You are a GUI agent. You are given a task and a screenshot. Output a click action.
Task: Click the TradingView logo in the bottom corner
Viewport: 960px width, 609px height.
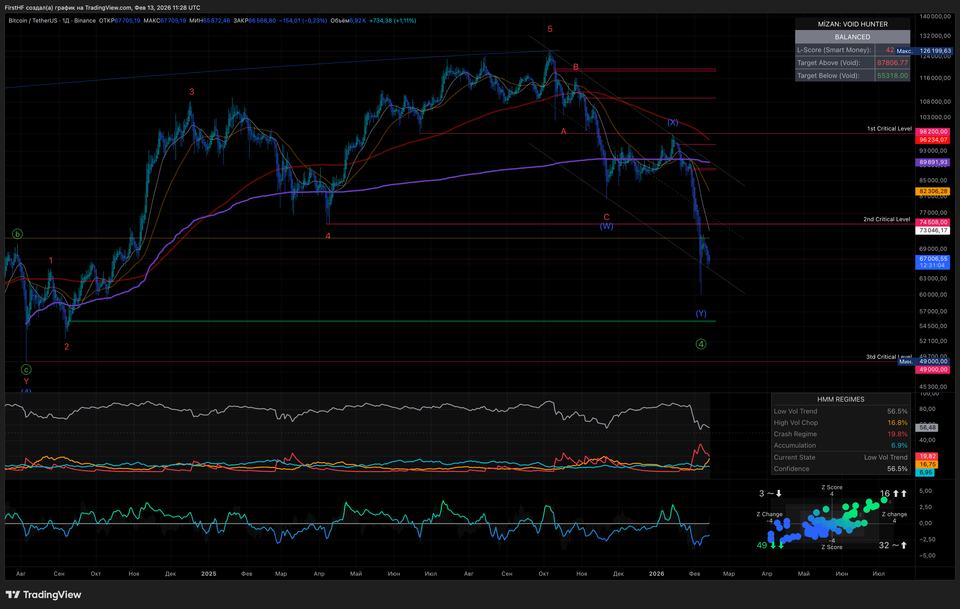point(44,594)
